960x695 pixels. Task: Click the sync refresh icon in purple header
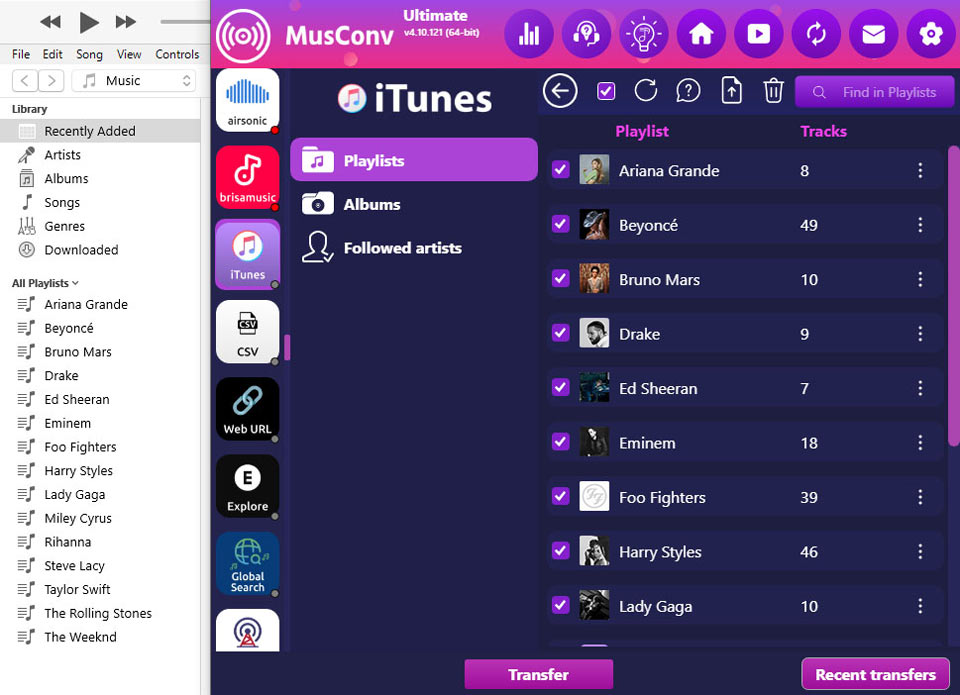point(816,34)
